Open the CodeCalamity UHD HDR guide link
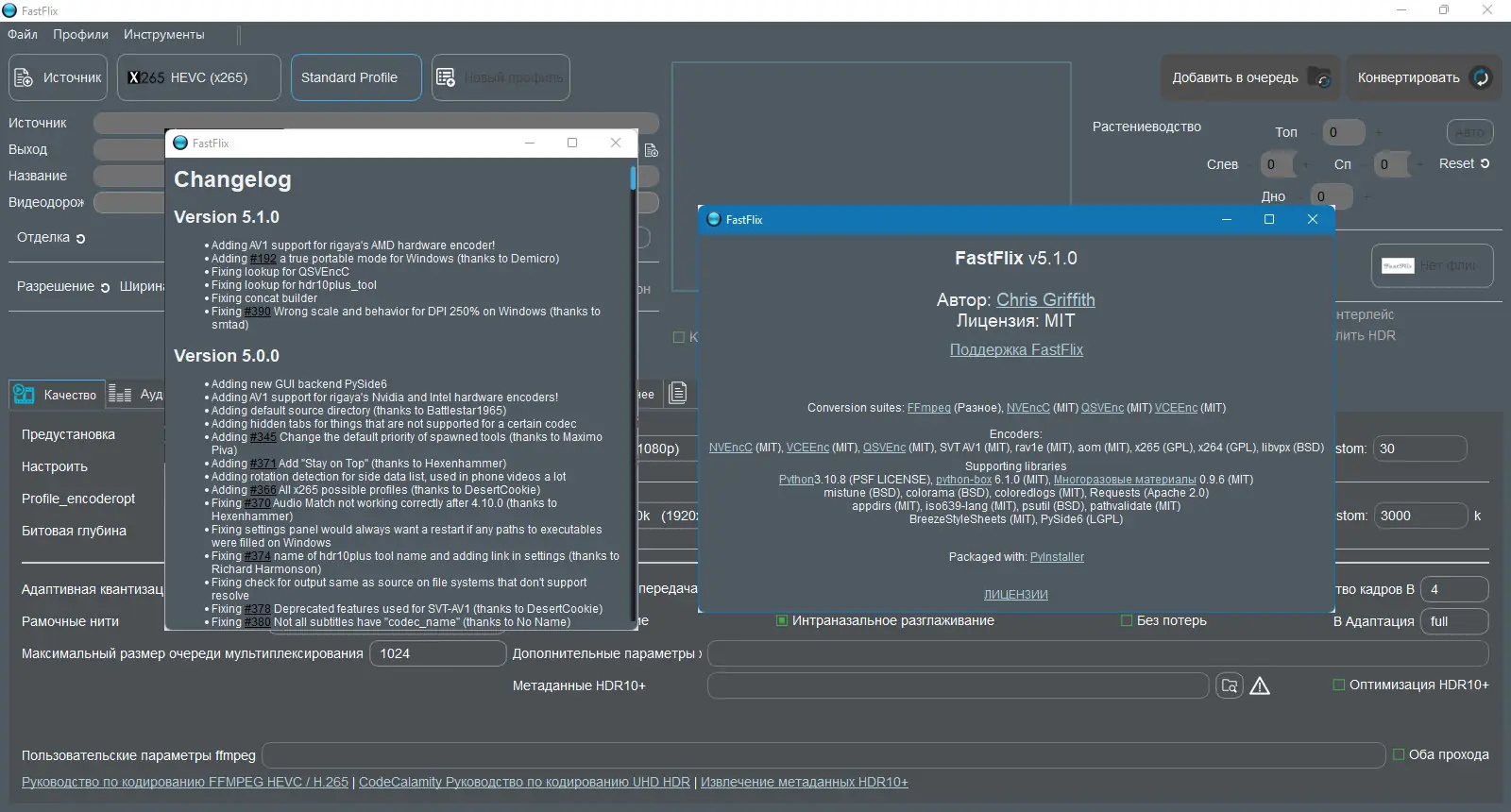Image resolution: width=1511 pixels, height=812 pixels. [524, 782]
